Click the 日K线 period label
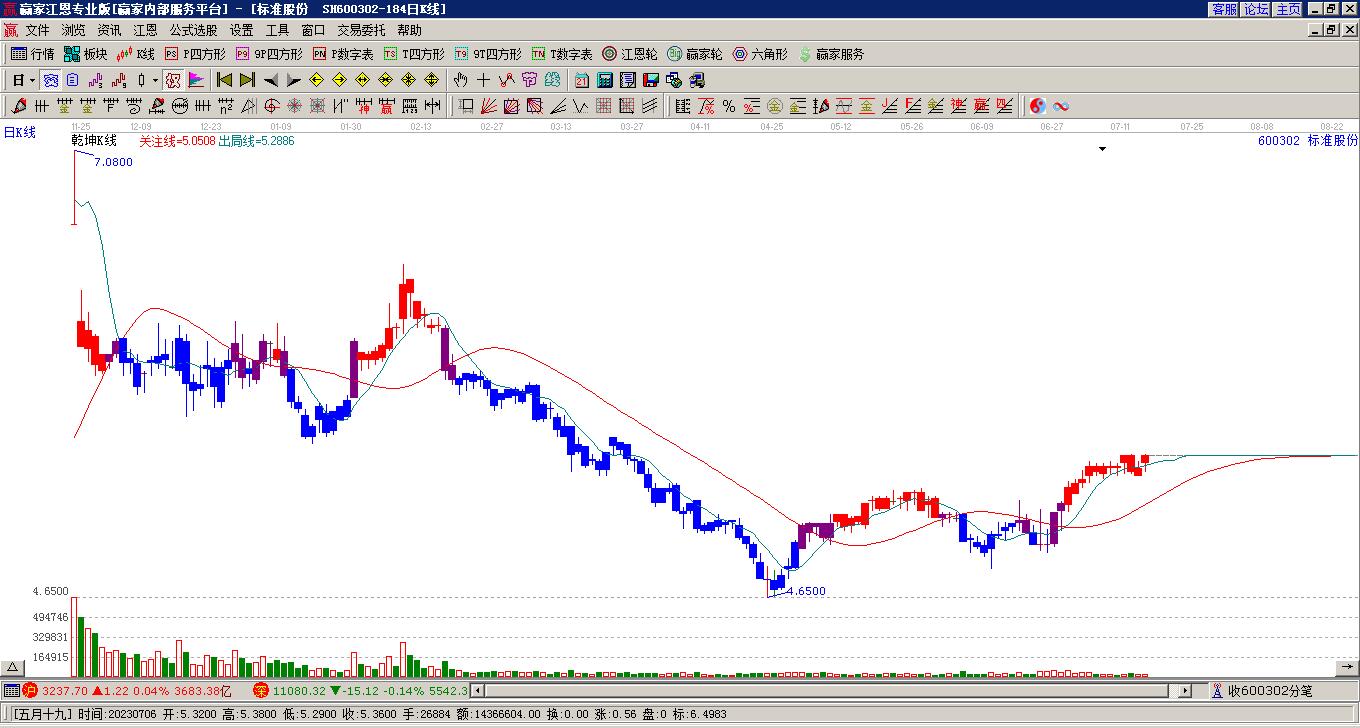Image resolution: width=1360 pixels, height=728 pixels. coord(19,132)
